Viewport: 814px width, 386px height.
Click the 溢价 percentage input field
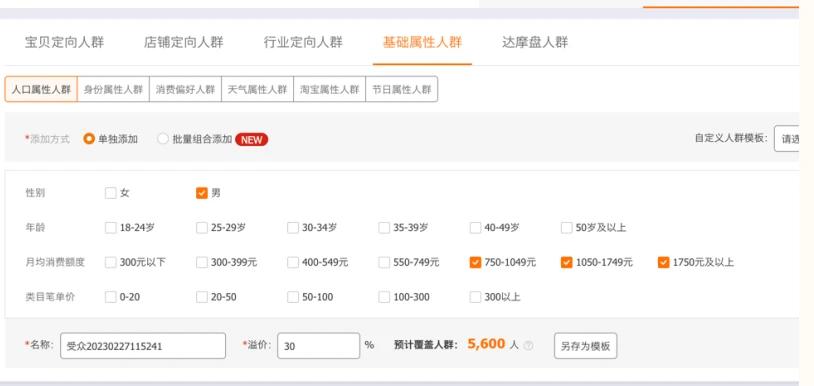tap(319, 346)
